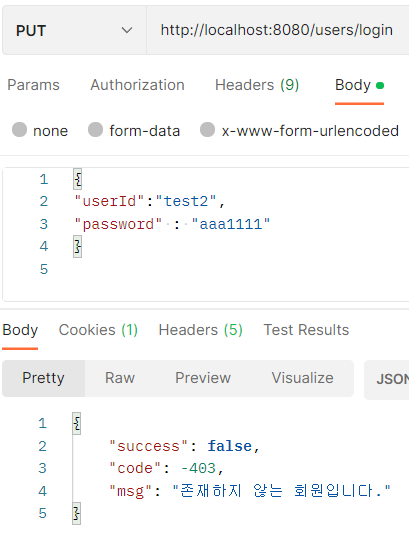View the Cookies (1) tab
This screenshot has height=546, width=409.
[x=98, y=330]
